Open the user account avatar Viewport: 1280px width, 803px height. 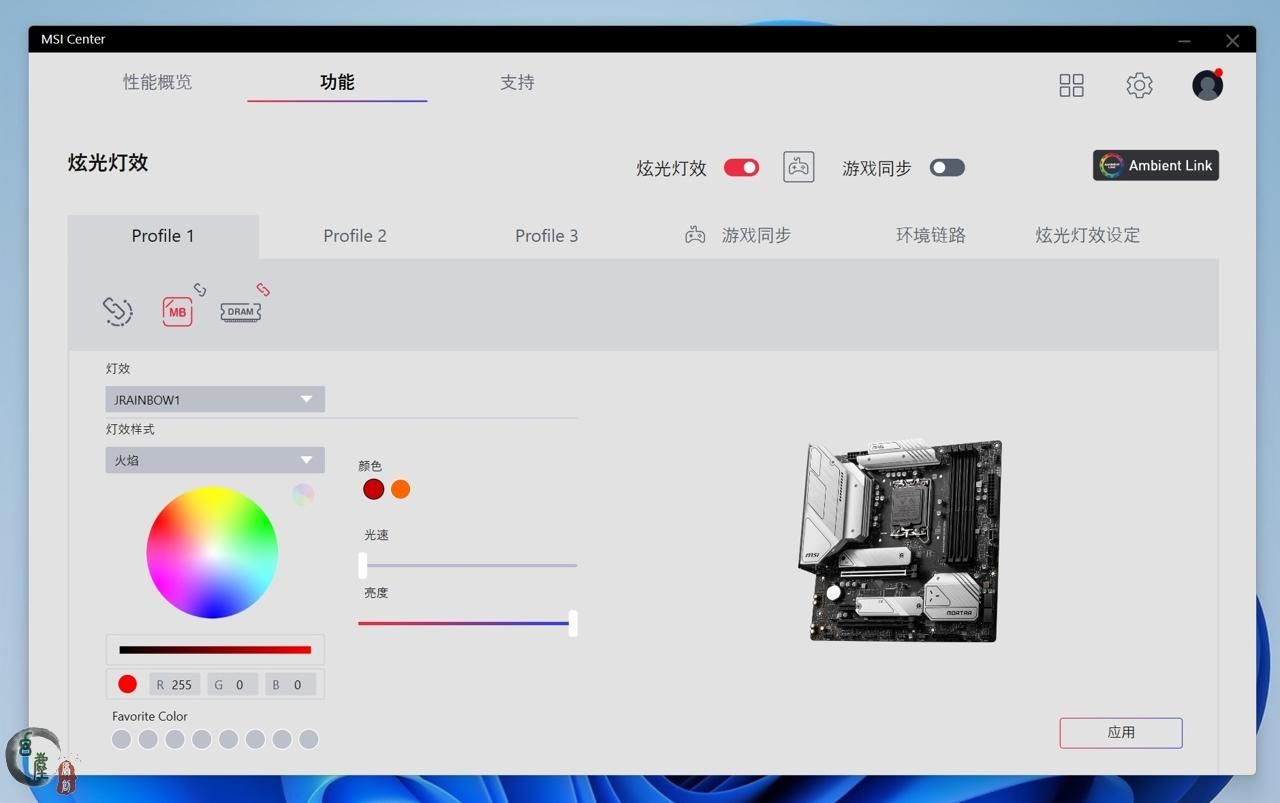(1207, 85)
